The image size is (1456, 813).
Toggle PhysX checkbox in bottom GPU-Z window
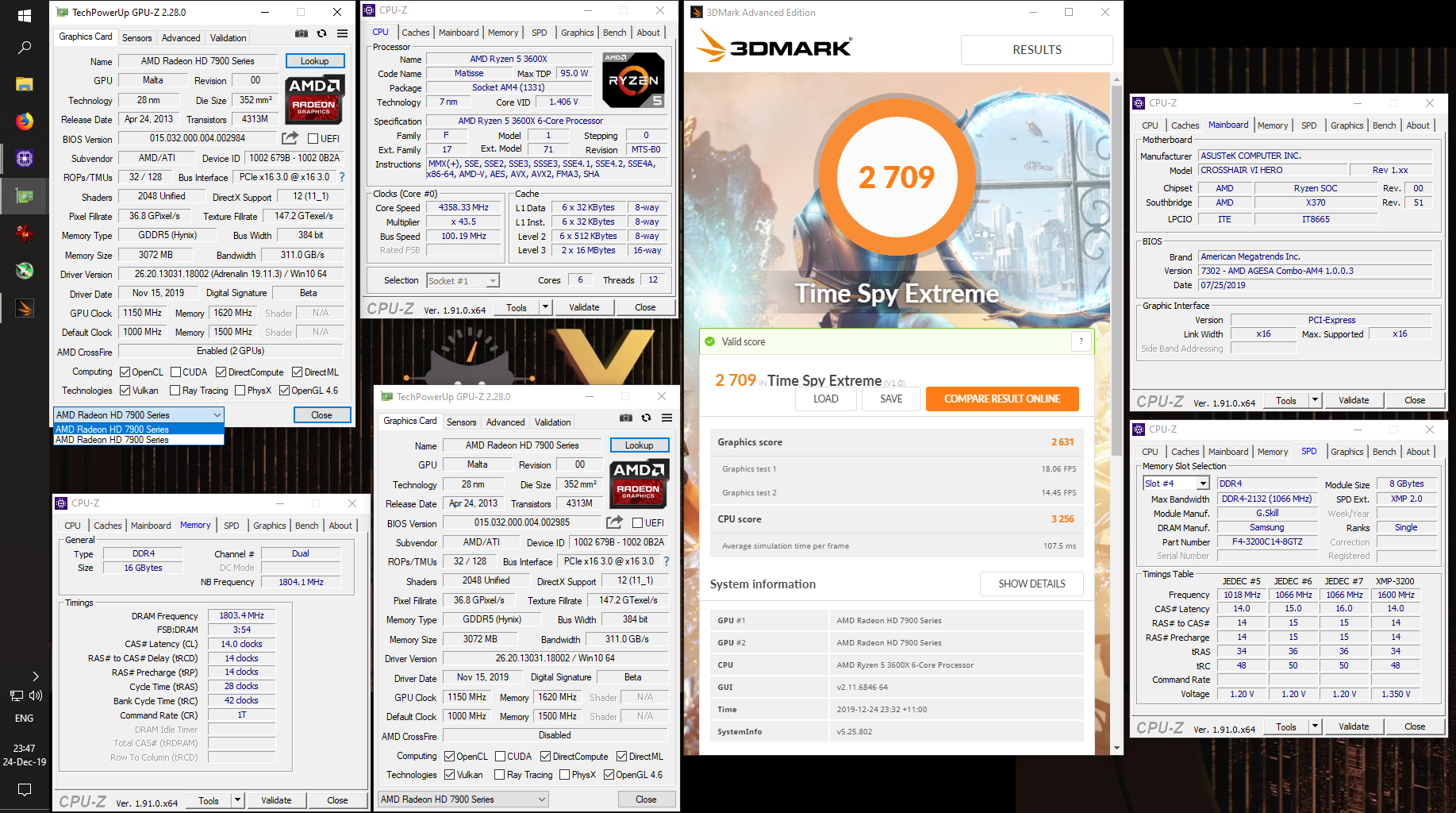point(564,775)
